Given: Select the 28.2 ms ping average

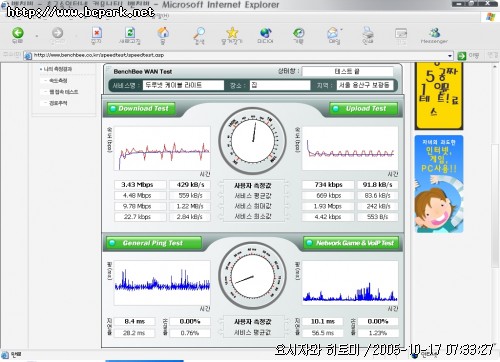Looking at the screenshot, I should tap(134, 333).
